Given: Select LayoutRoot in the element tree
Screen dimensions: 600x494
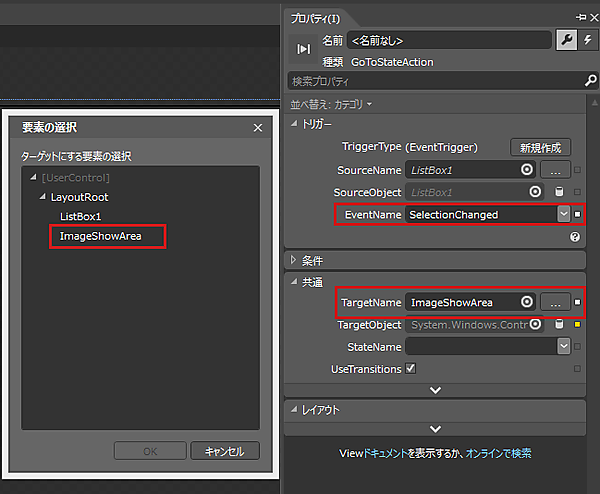Looking at the screenshot, I should coord(80,197).
